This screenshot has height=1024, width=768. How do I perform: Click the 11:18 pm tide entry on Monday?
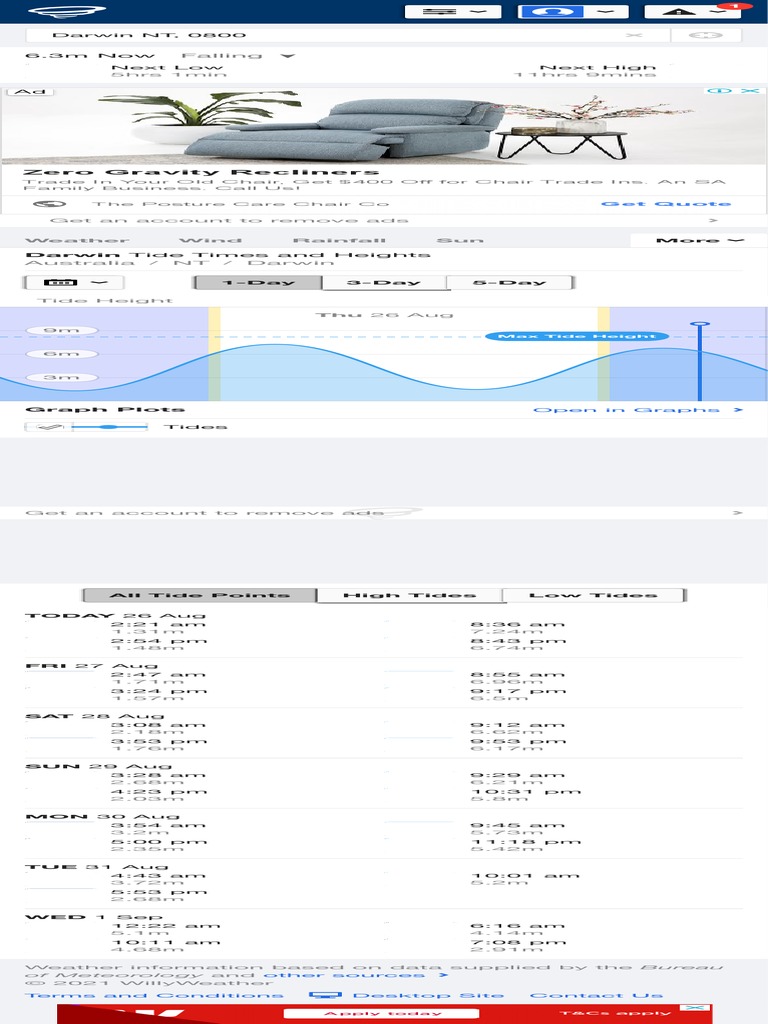(525, 846)
